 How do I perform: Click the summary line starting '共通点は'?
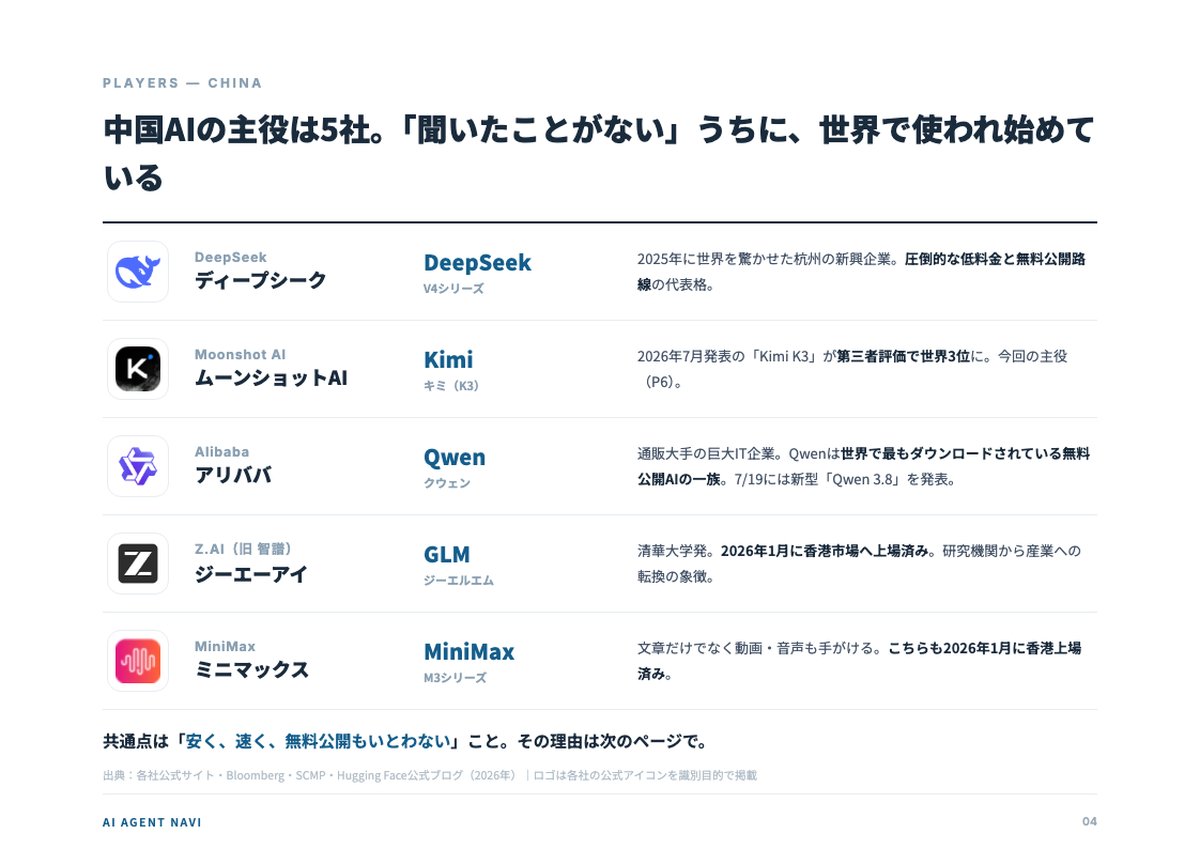point(405,742)
